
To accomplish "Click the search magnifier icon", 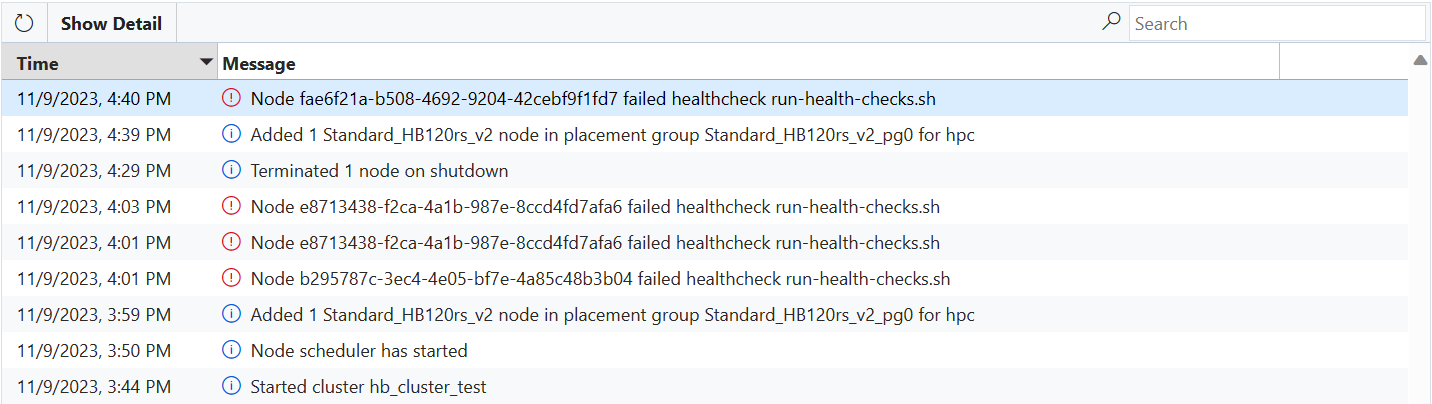I will (x=1111, y=21).
